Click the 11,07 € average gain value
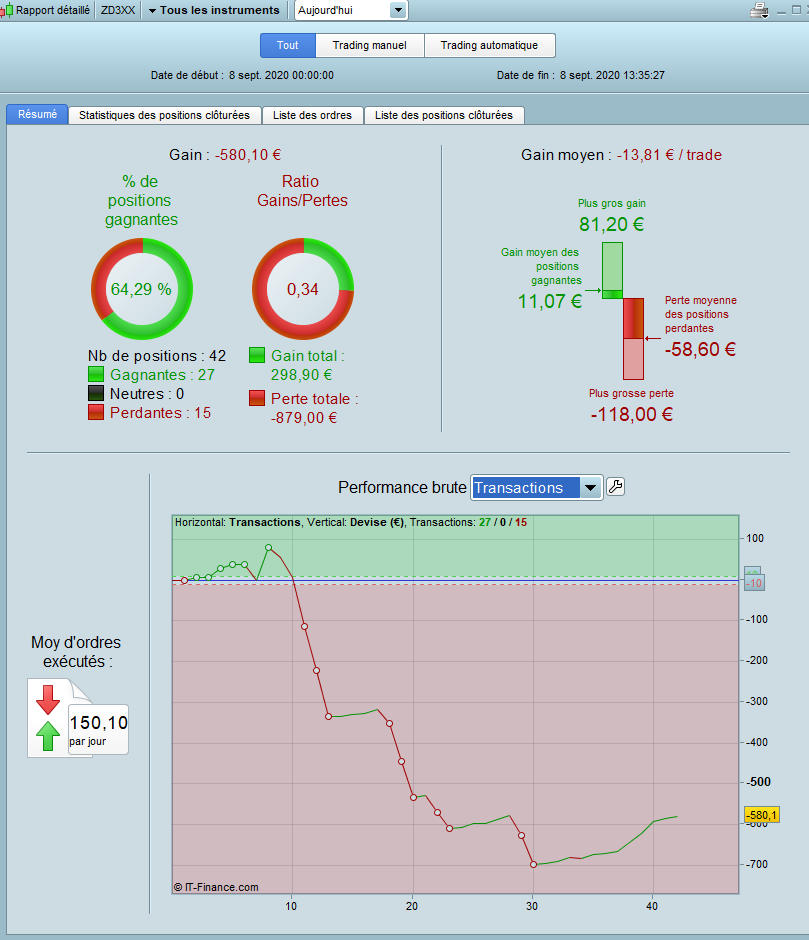Viewport: 809px width, 940px height. point(550,301)
